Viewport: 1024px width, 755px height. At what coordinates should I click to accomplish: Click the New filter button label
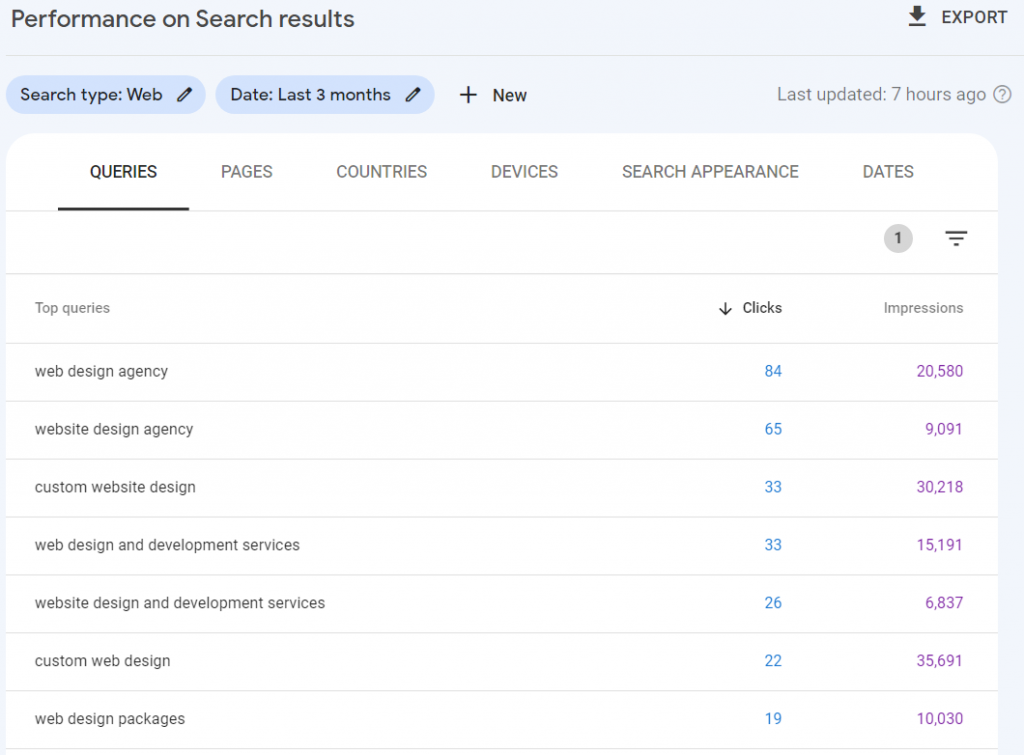[x=509, y=95]
